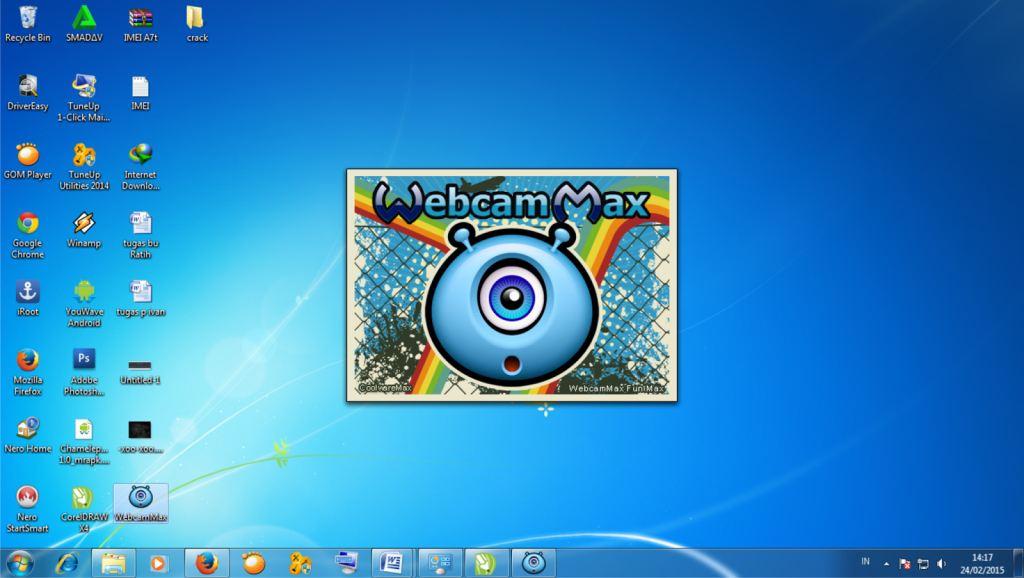This screenshot has width=1024, height=578.
Task: Open the network tray icon
Action: pyautogui.click(x=923, y=564)
